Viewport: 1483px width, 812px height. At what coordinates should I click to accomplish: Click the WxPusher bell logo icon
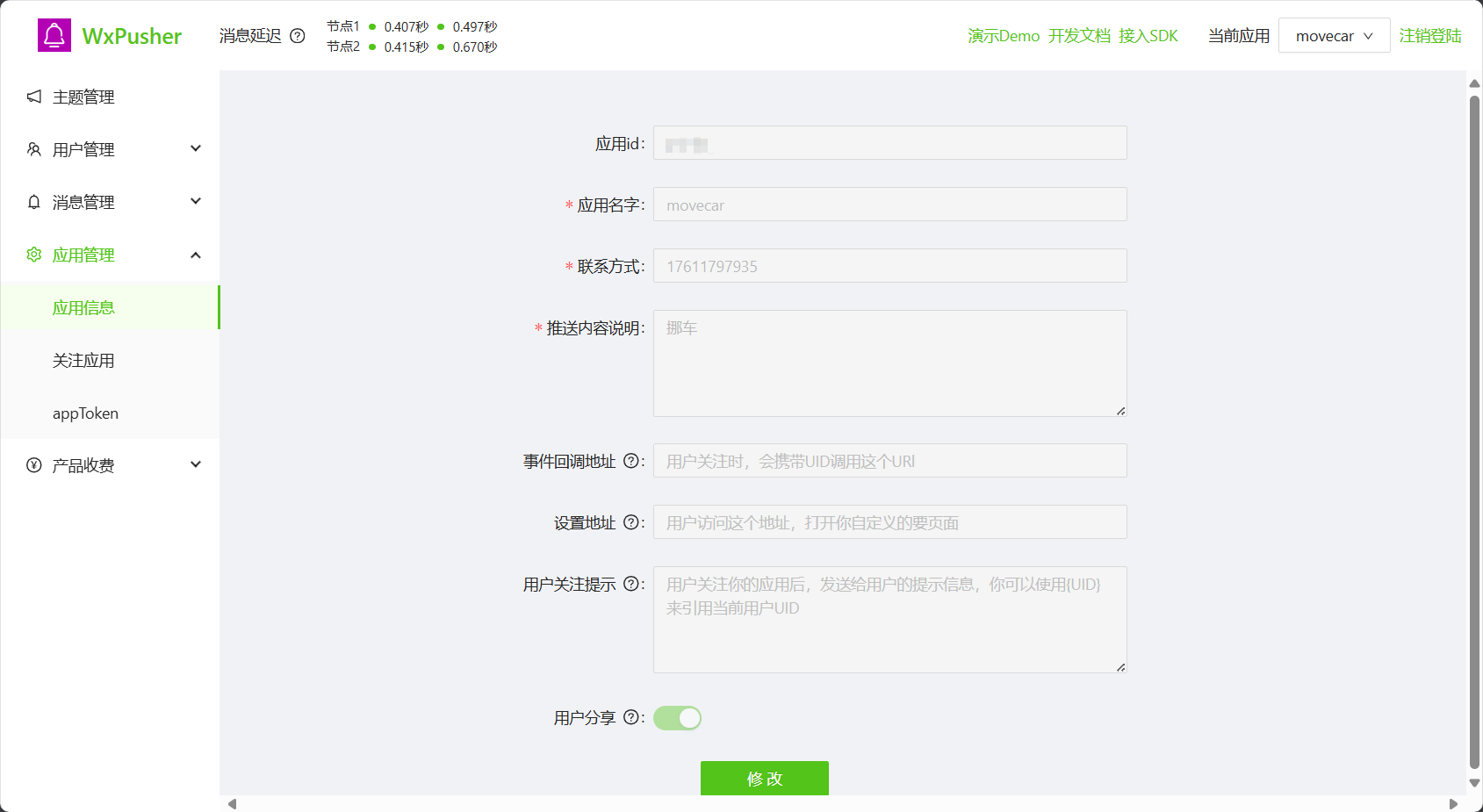point(54,35)
